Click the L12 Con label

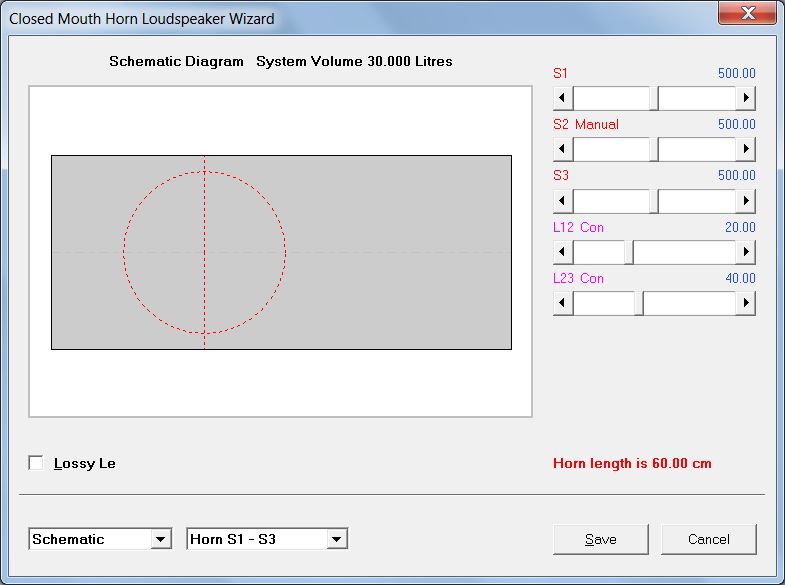[x=578, y=227]
